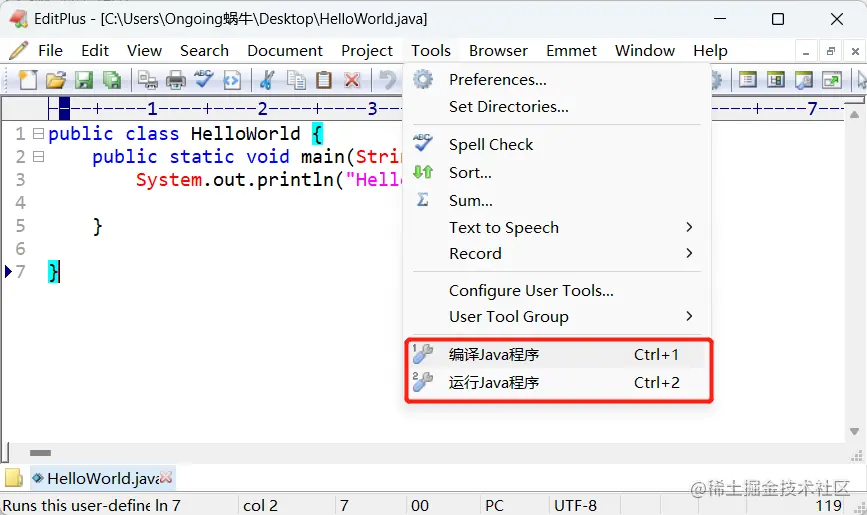Click the Print Preview toolbar icon

point(148,80)
